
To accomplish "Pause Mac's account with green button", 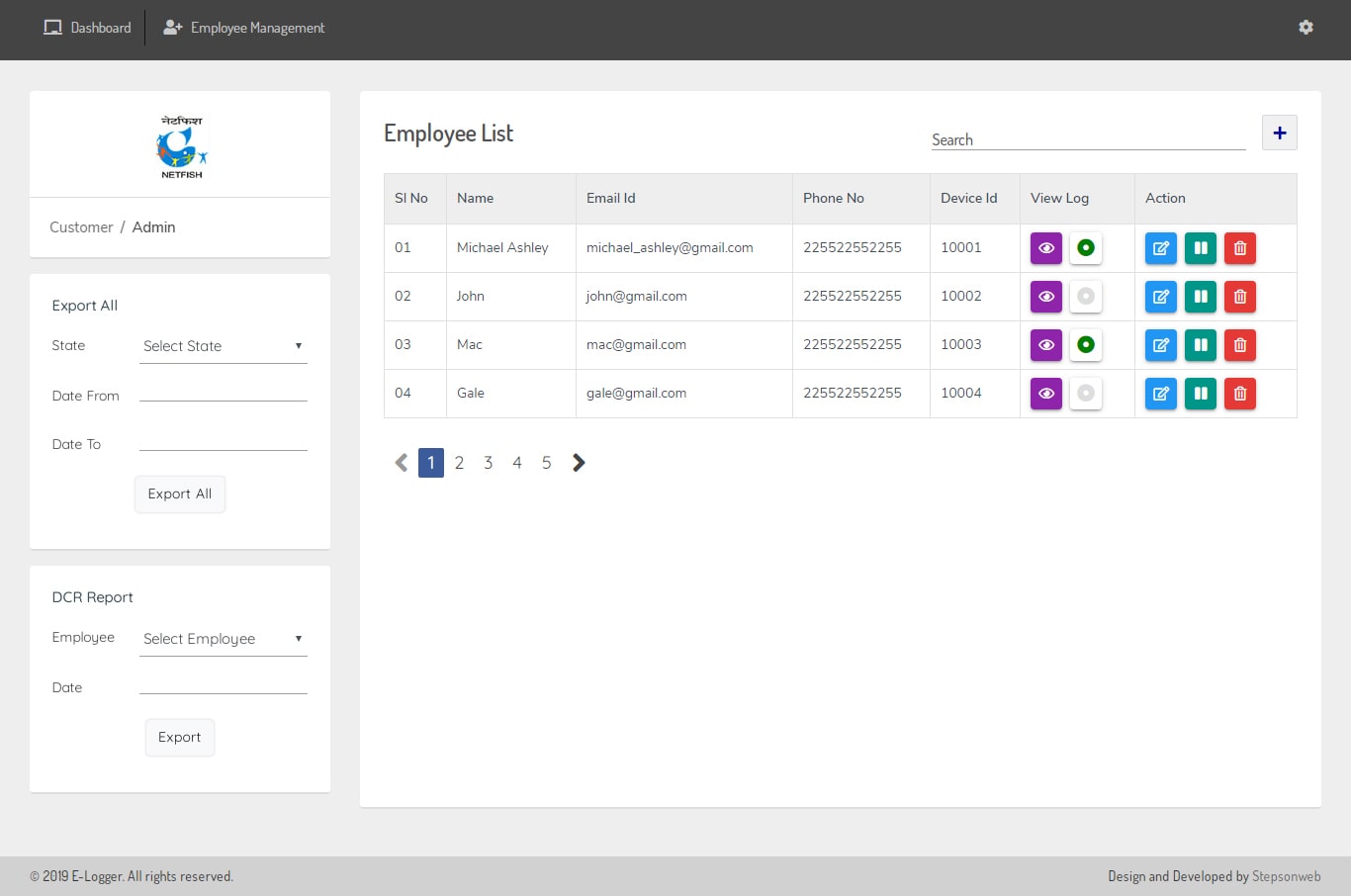I will [x=1201, y=345].
